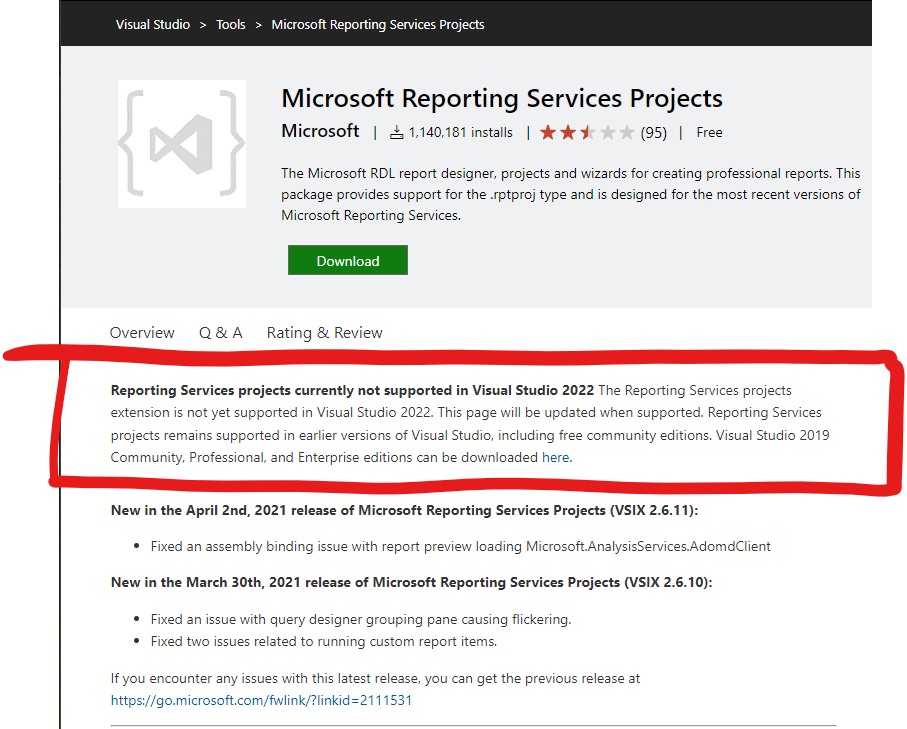Image resolution: width=907 pixels, height=729 pixels.
Task: Click the custom report items fix bullet
Action: pyautogui.click(x=324, y=642)
